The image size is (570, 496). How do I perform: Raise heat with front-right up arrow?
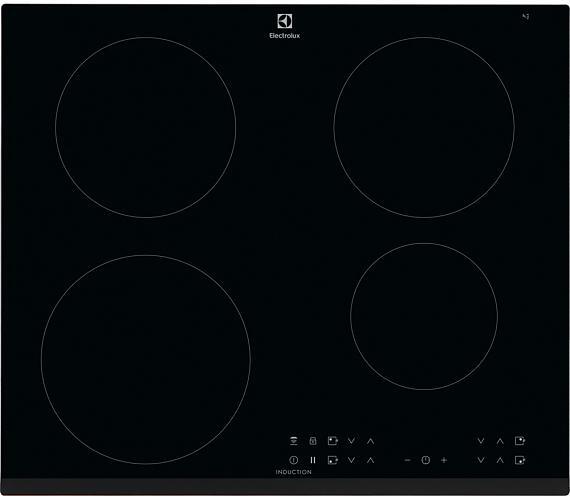500,460
